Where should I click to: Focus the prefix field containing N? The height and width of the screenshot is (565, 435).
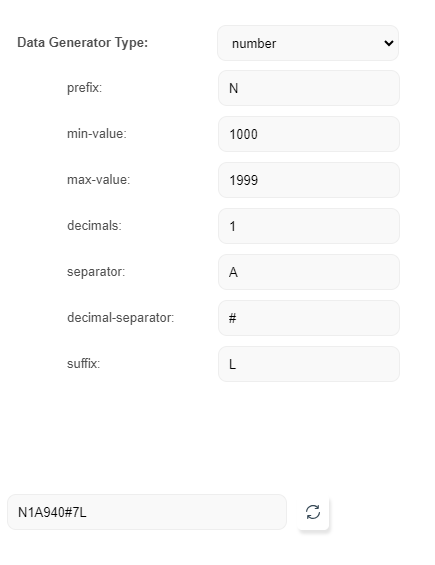click(309, 88)
